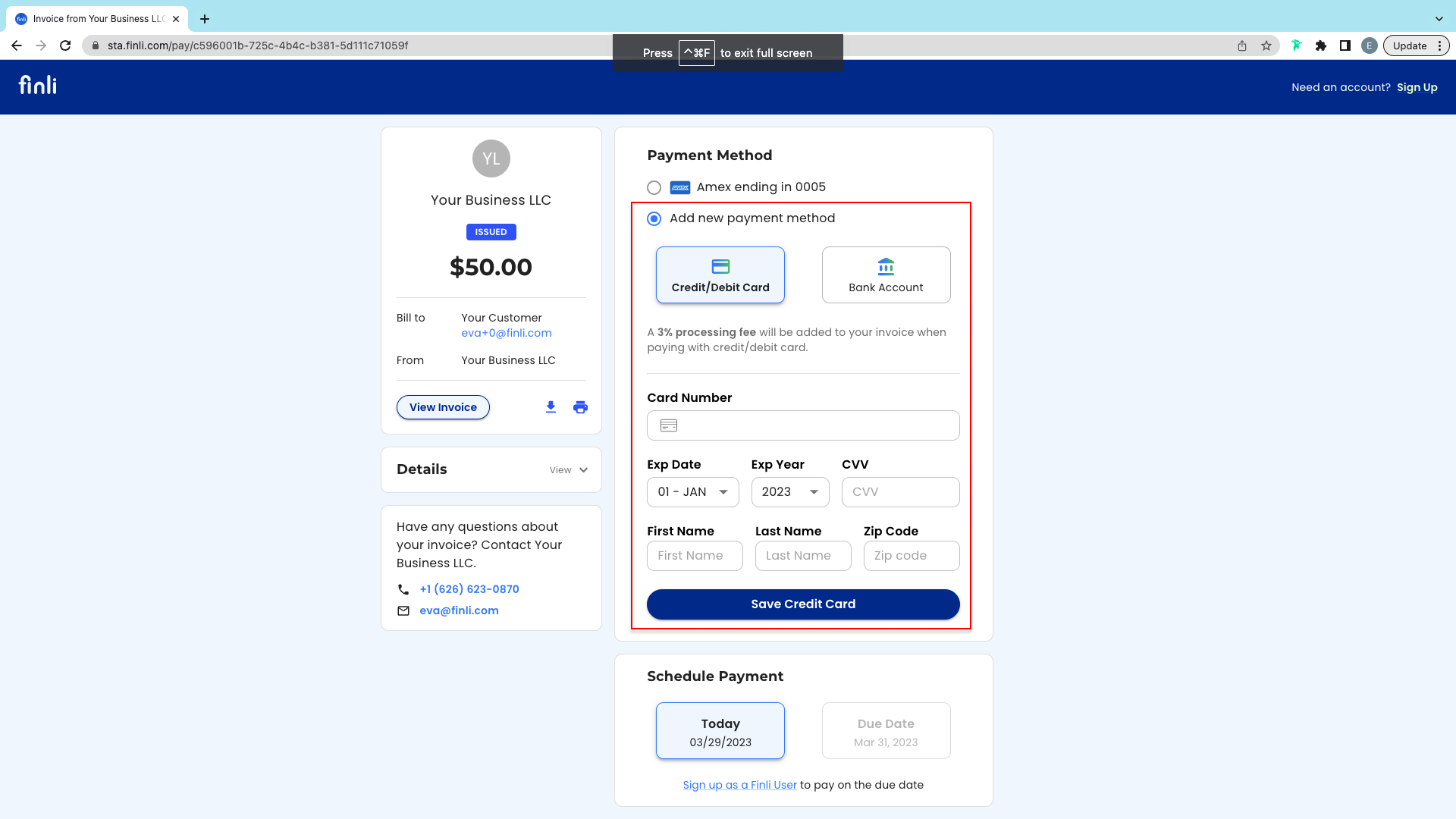Download the invoice using the download icon
The height and width of the screenshot is (819, 1456).
pos(551,407)
